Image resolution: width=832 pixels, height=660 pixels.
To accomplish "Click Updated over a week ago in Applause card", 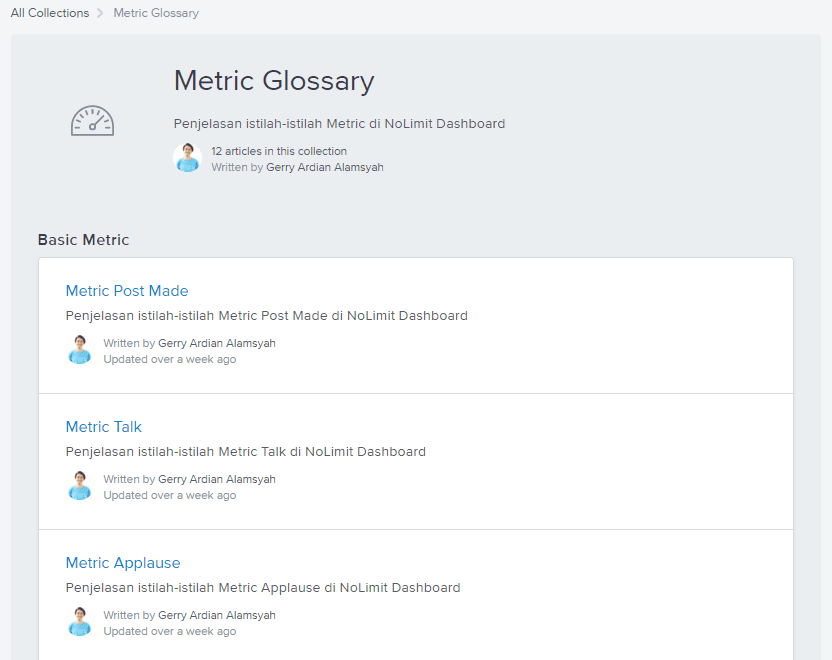I will [170, 631].
